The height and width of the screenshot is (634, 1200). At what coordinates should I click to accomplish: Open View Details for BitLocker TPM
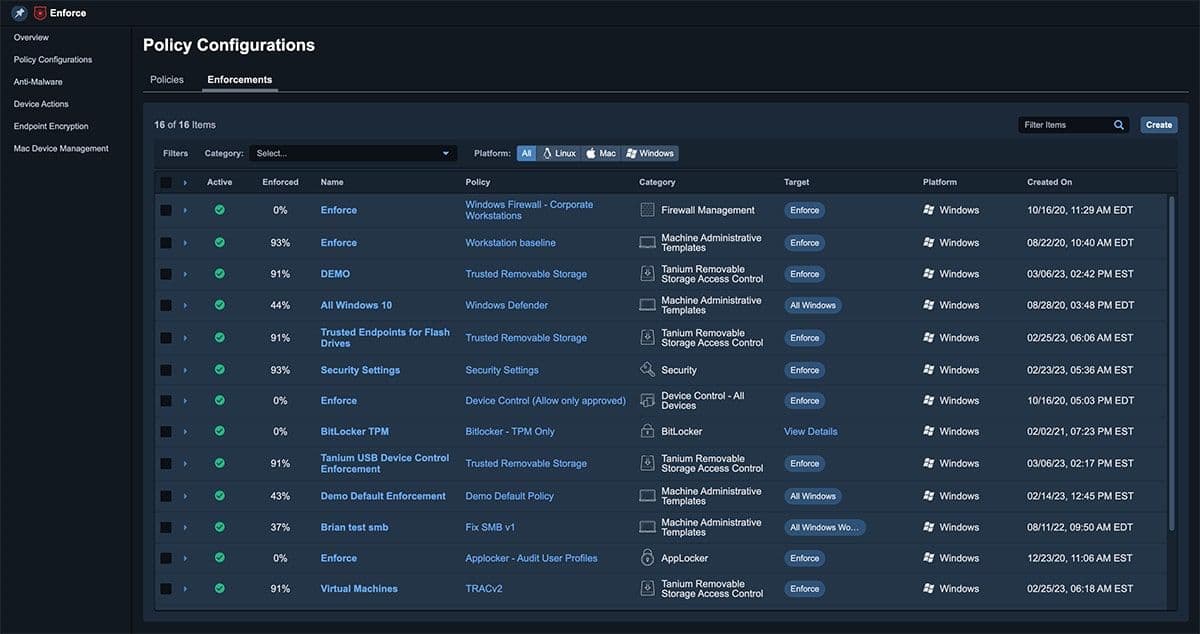pyautogui.click(x=811, y=432)
